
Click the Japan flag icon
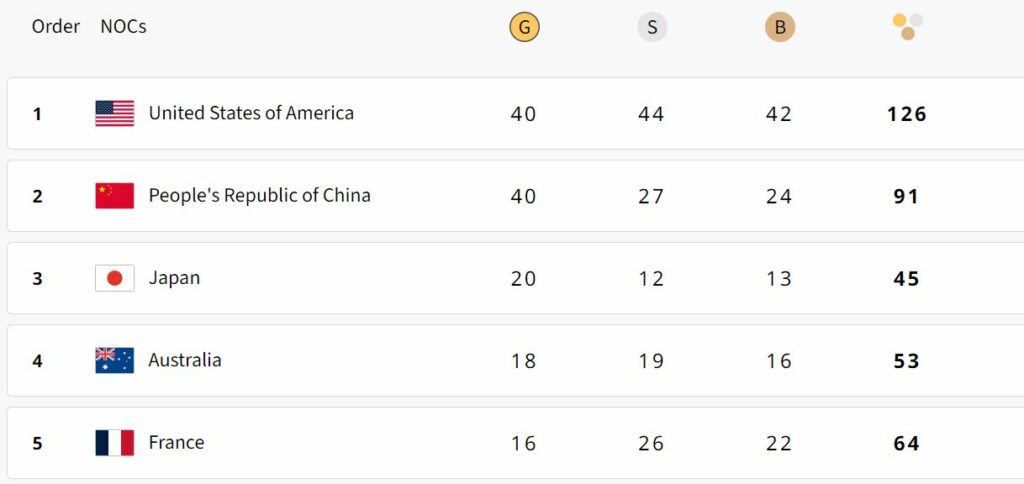[115, 278]
